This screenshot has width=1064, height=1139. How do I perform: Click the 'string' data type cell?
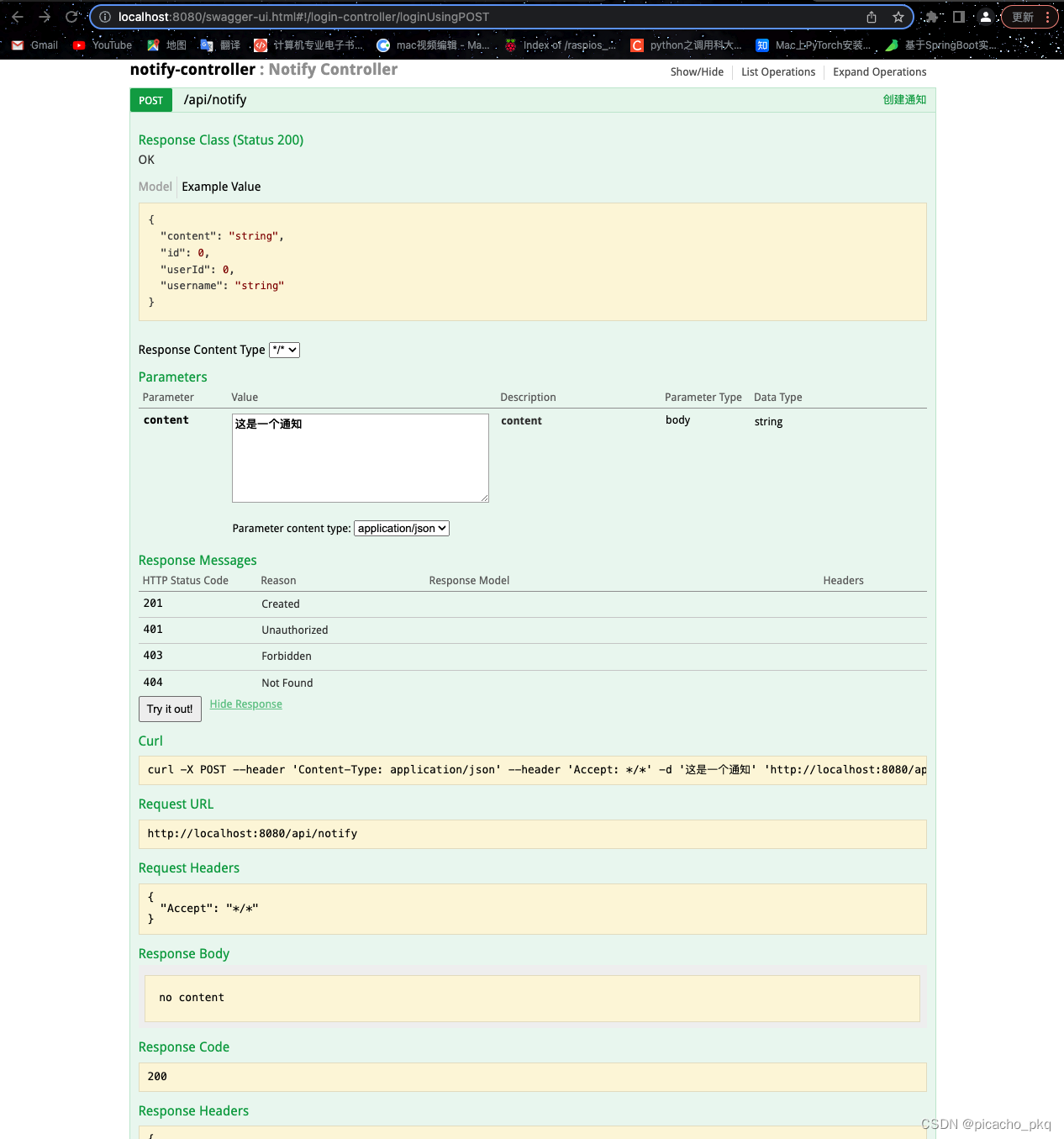(x=768, y=422)
